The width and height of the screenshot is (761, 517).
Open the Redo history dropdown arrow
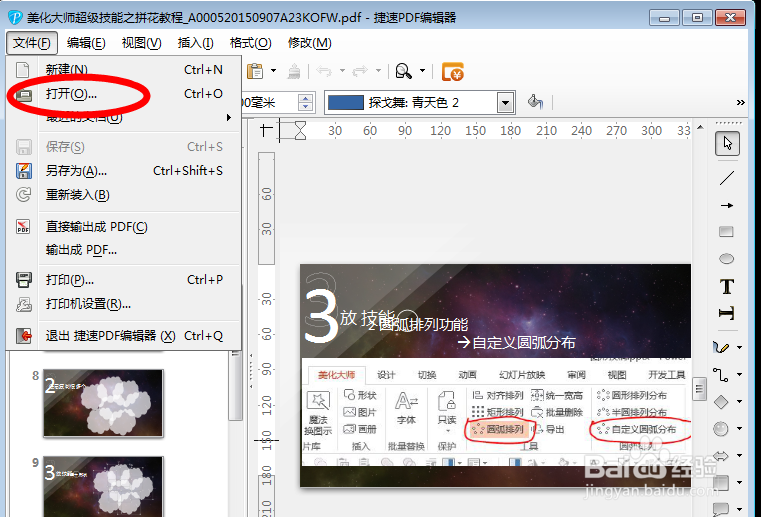378,71
